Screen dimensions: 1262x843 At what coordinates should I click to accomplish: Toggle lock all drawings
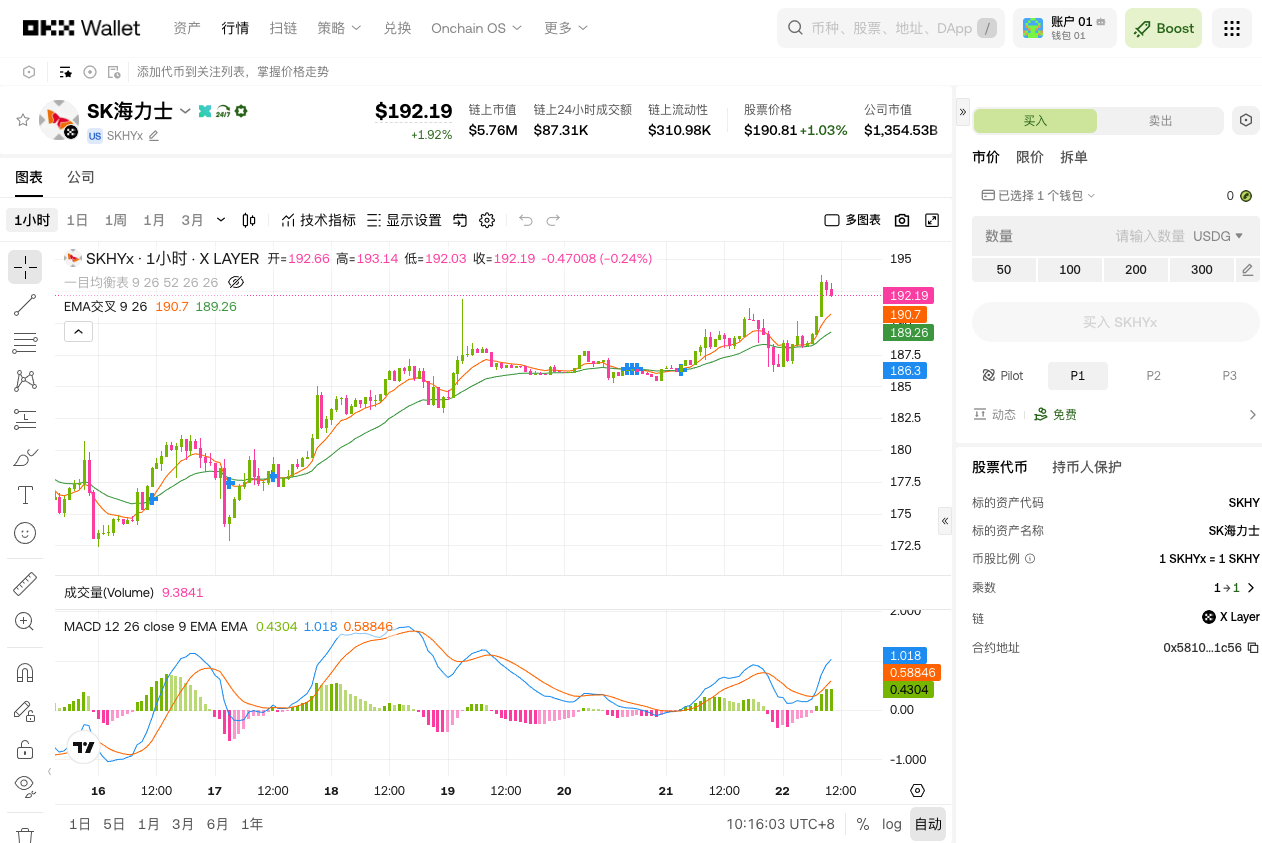(x=25, y=748)
